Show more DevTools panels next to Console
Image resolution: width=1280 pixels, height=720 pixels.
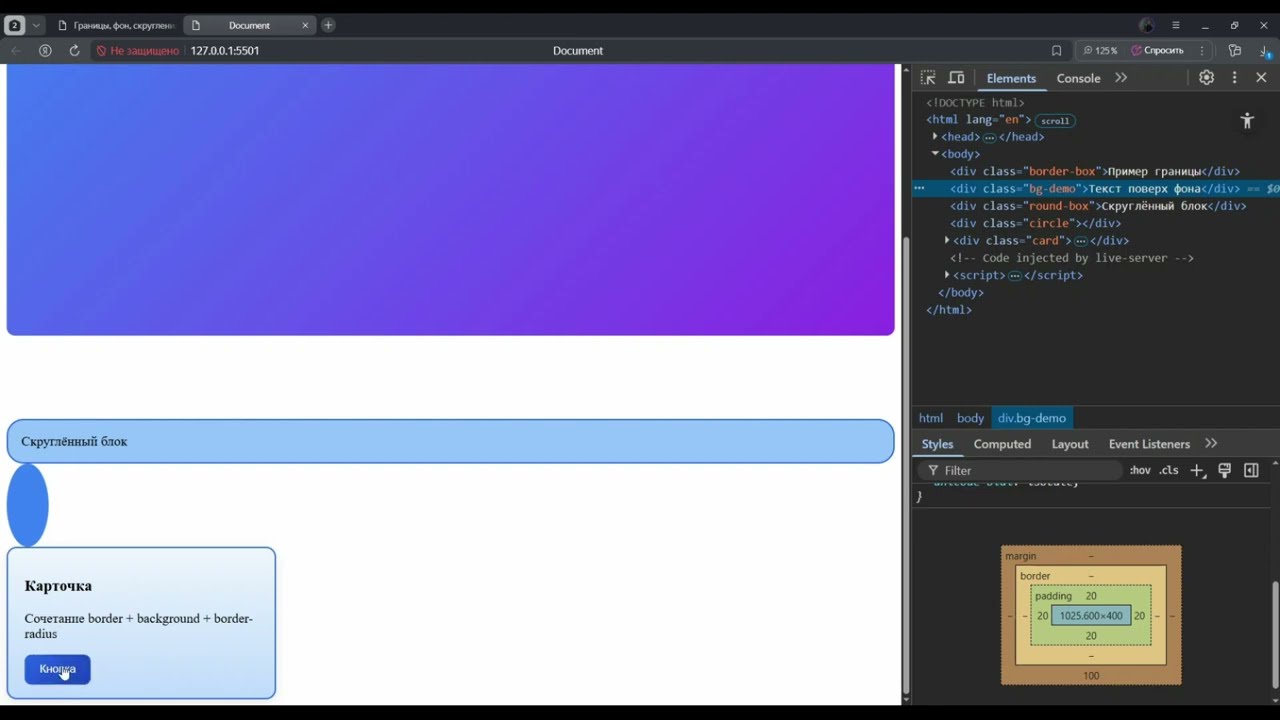pos(1121,78)
